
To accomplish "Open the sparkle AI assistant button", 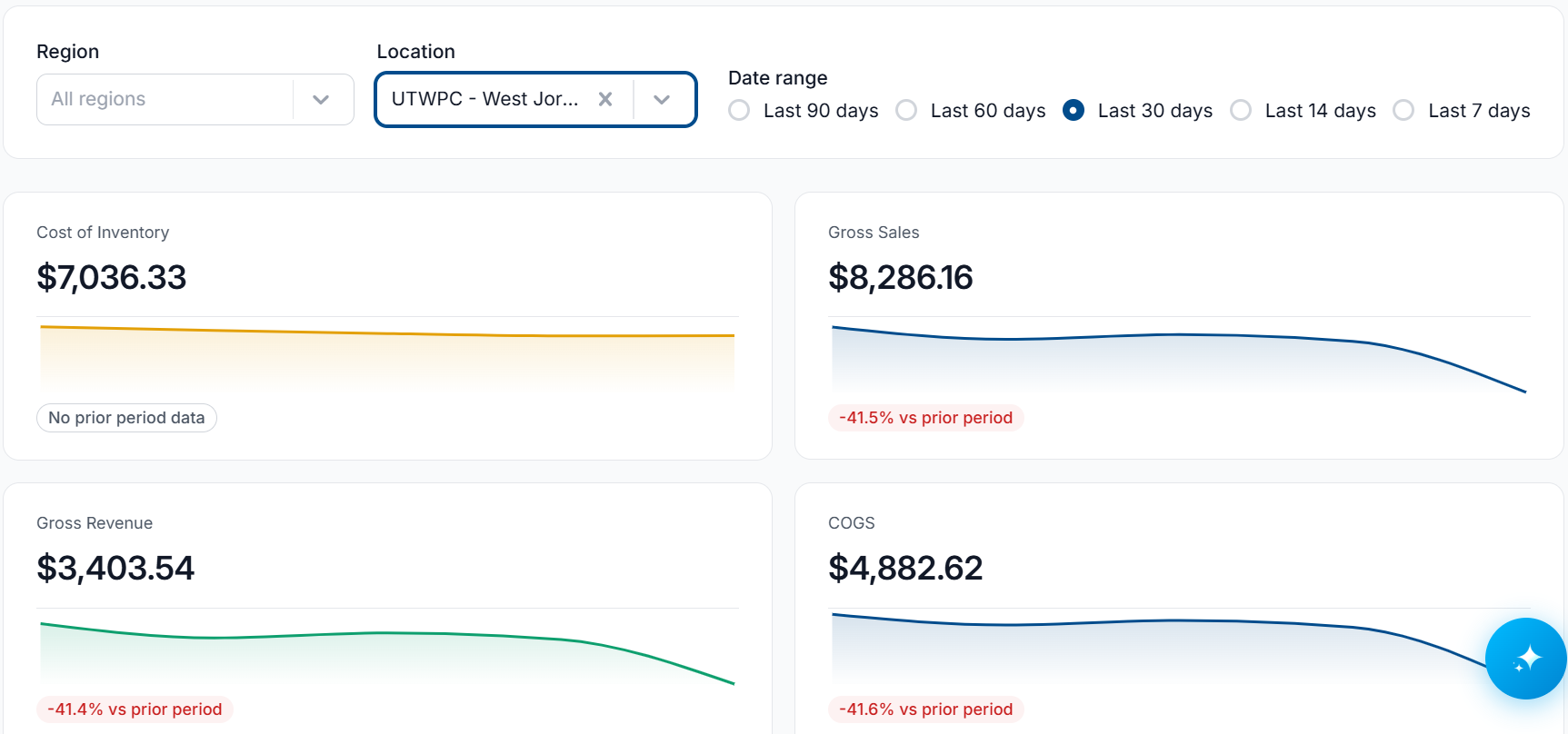I will [1525, 659].
